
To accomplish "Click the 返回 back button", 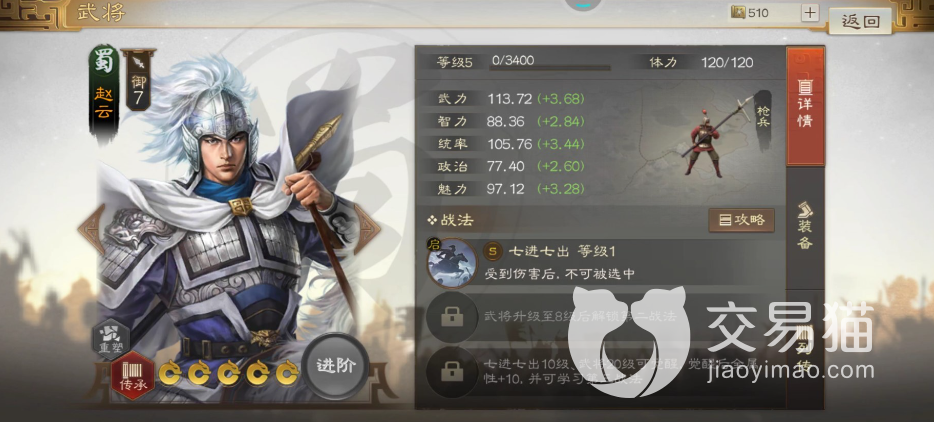I will tap(860, 21).
